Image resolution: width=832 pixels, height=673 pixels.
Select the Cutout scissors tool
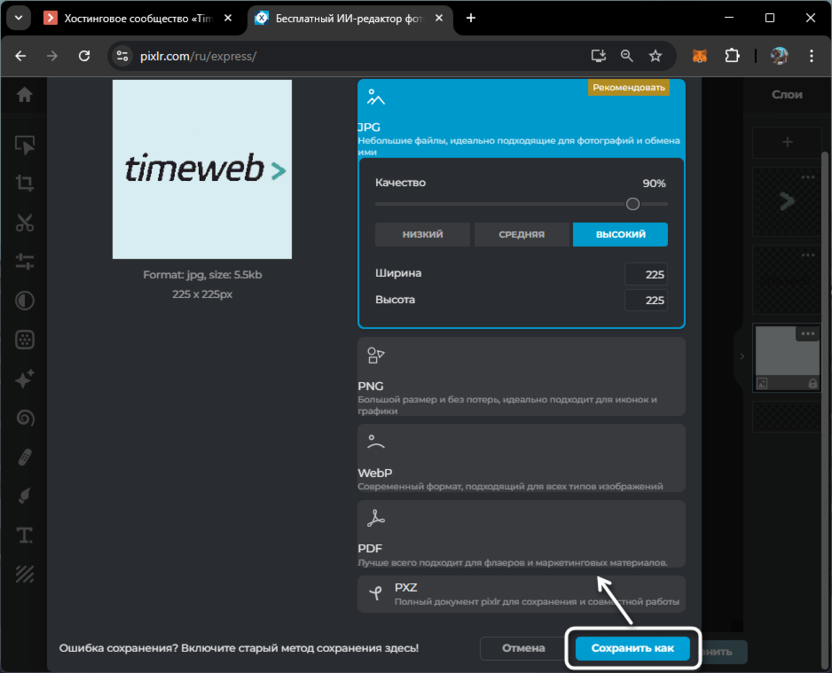[x=24, y=222]
